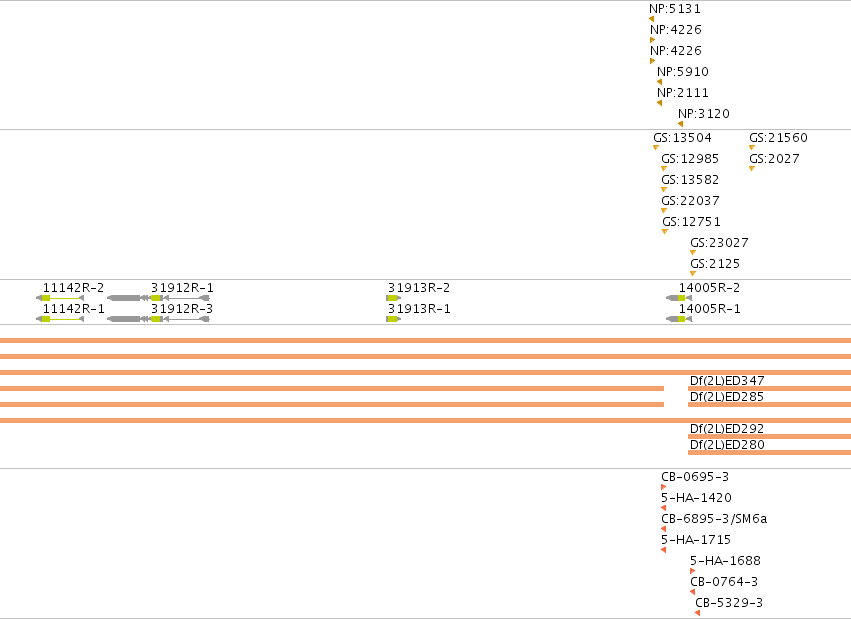The image size is (851, 619).
Task: Open the Df(2L)ED292 deletion bar
Action: (x=770, y=436)
